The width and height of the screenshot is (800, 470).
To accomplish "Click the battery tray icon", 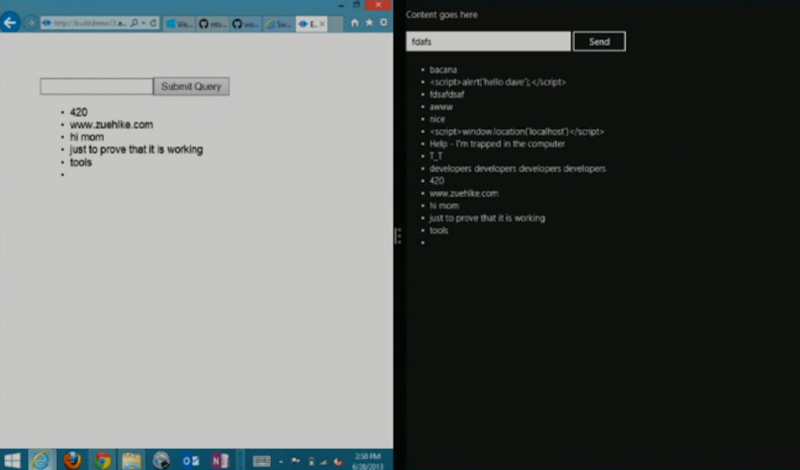I will (x=311, y=462).
